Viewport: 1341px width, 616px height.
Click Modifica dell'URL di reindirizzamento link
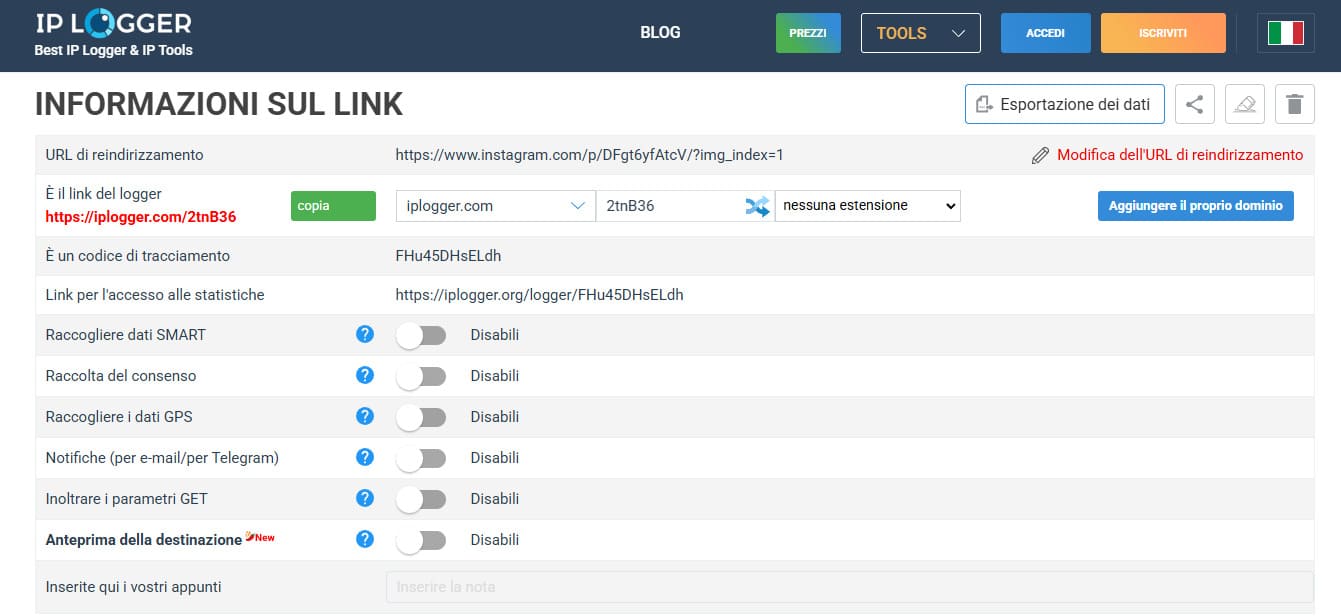tap(1180, 155)
